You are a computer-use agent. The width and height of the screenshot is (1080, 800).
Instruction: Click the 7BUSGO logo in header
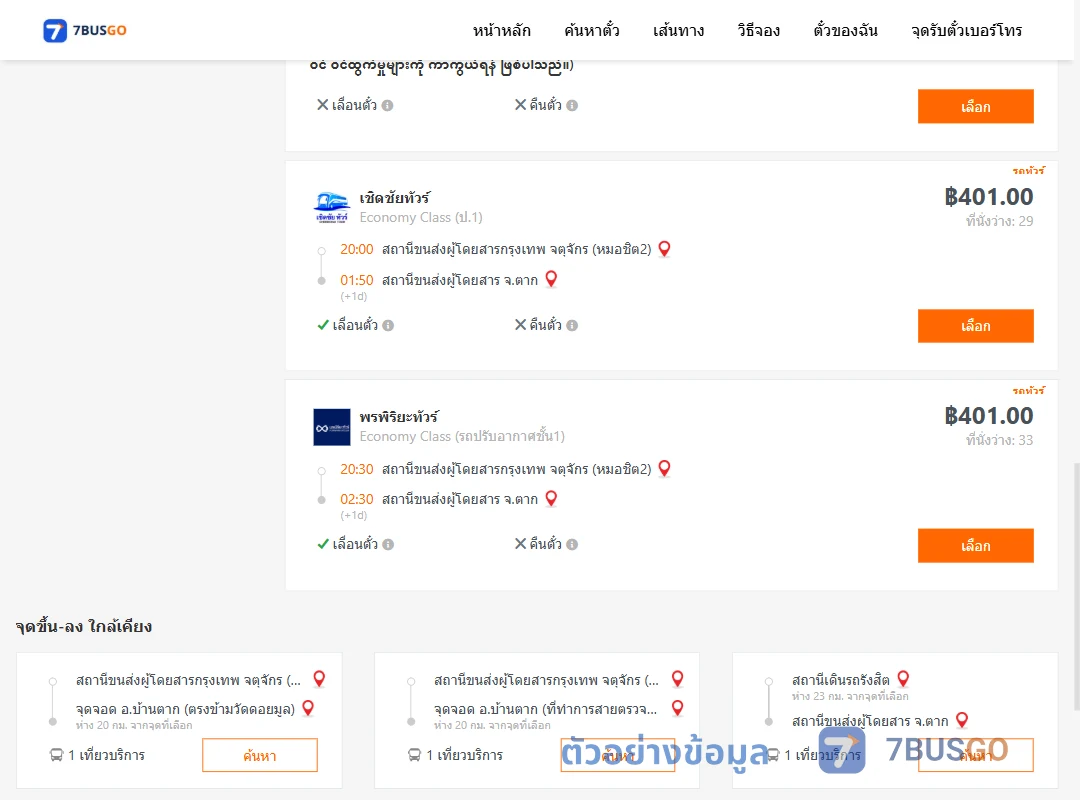pyautogui.click(x=85, y=30)
